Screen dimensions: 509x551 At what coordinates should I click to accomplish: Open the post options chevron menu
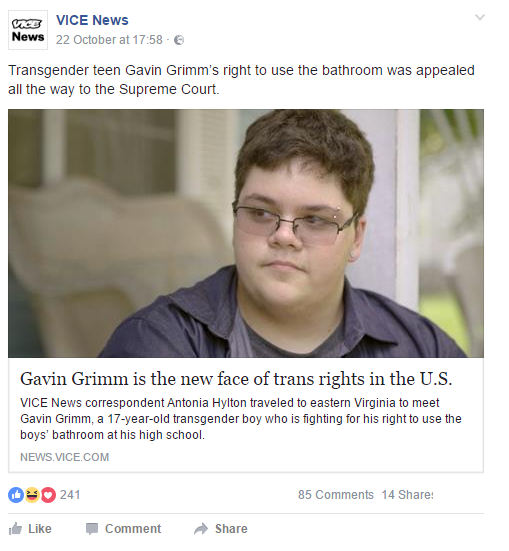pos(480,17)
